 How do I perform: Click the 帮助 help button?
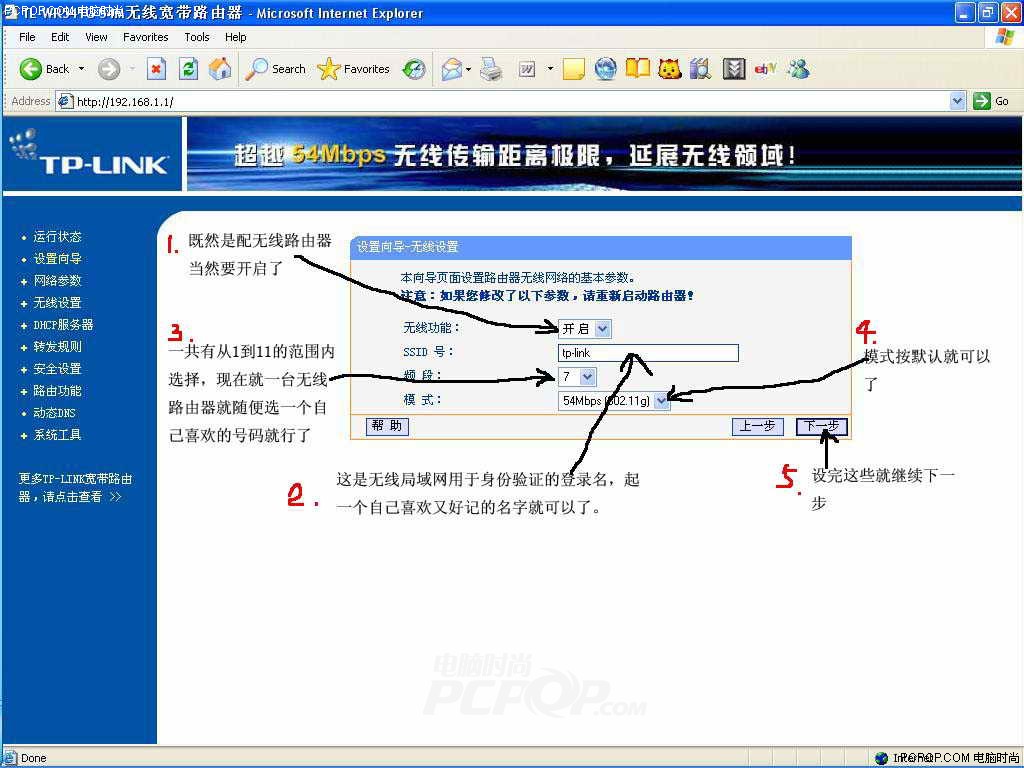[x=387, y=426]
